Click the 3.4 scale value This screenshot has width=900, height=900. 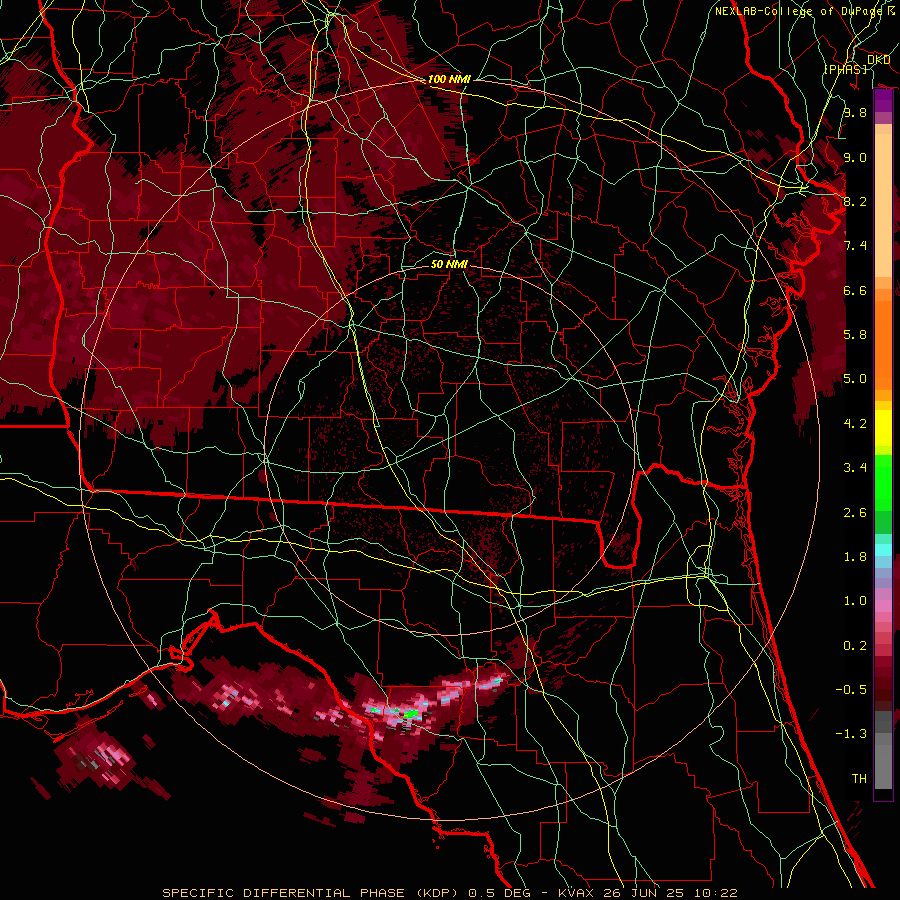(x=855, y=468)
